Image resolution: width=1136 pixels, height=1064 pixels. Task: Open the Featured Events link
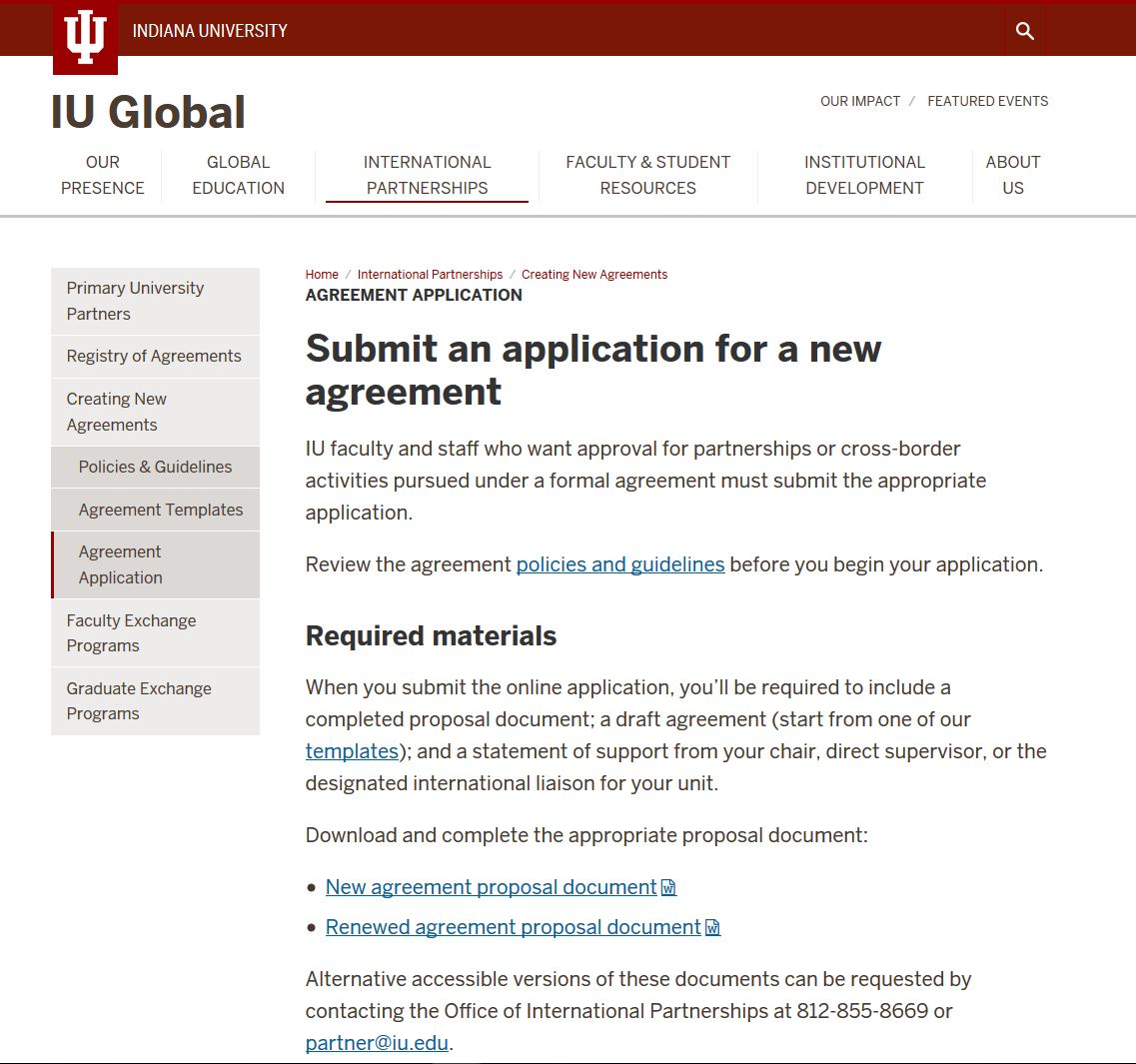click(x=987, y=101)
